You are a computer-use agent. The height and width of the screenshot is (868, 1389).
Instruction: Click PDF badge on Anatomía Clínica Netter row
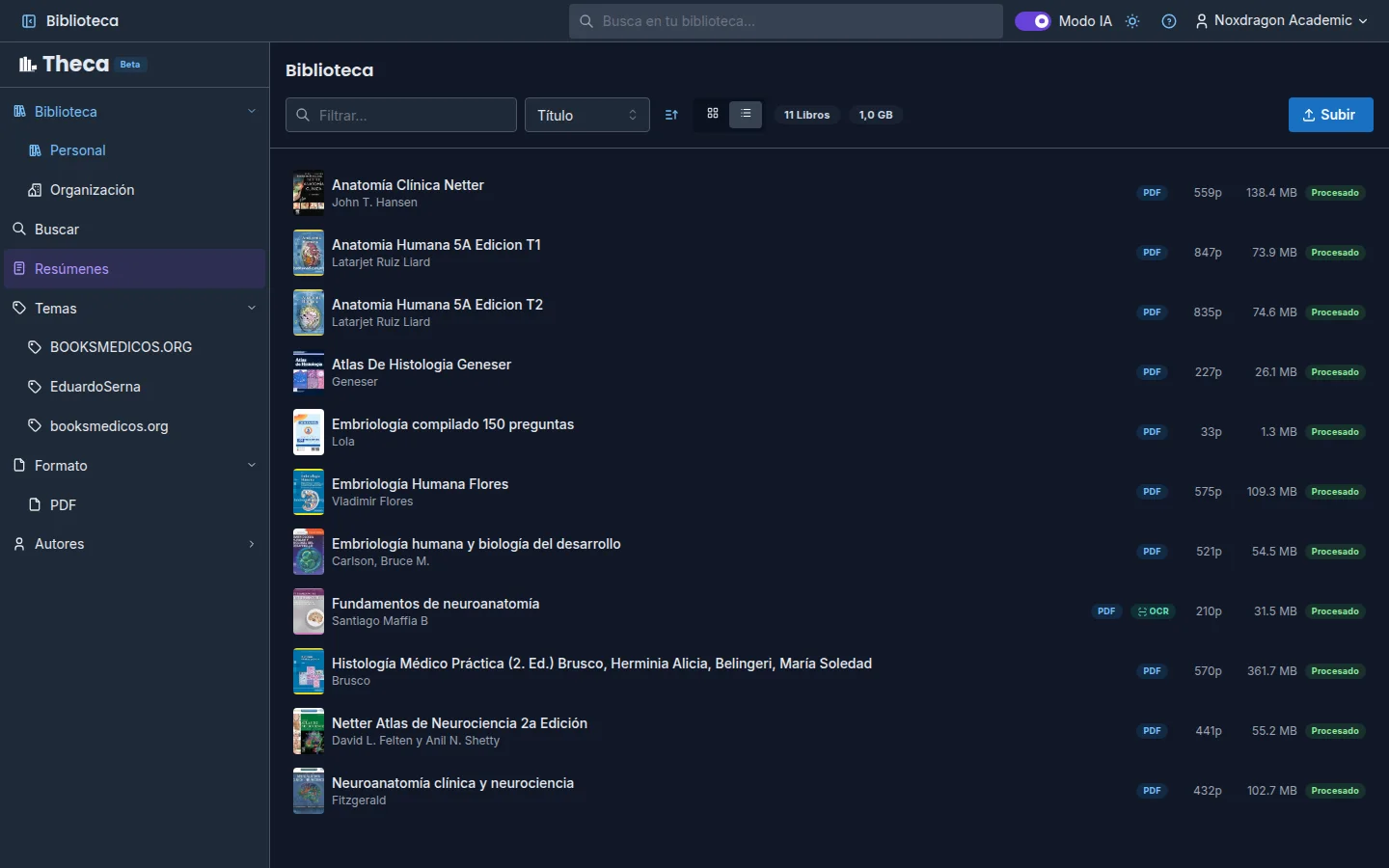click(1152, 193)
